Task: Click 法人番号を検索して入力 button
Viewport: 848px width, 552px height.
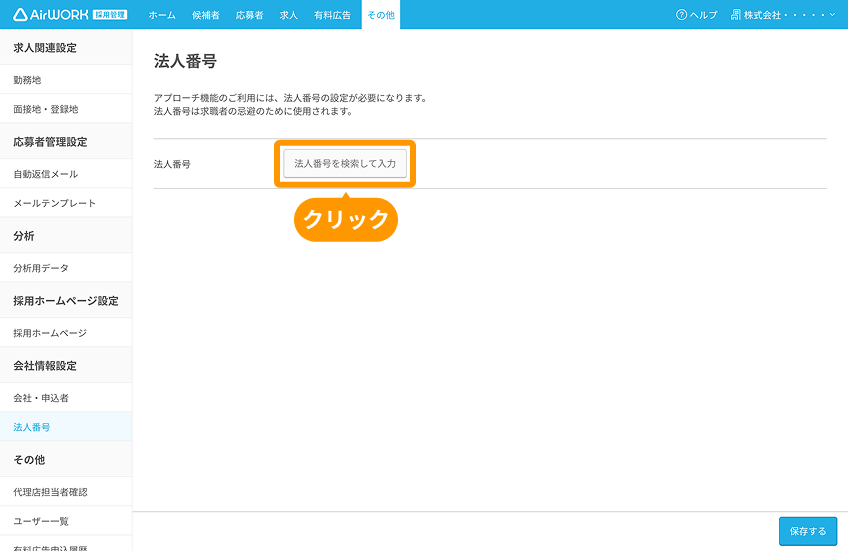Action: [x=345, y=163]
